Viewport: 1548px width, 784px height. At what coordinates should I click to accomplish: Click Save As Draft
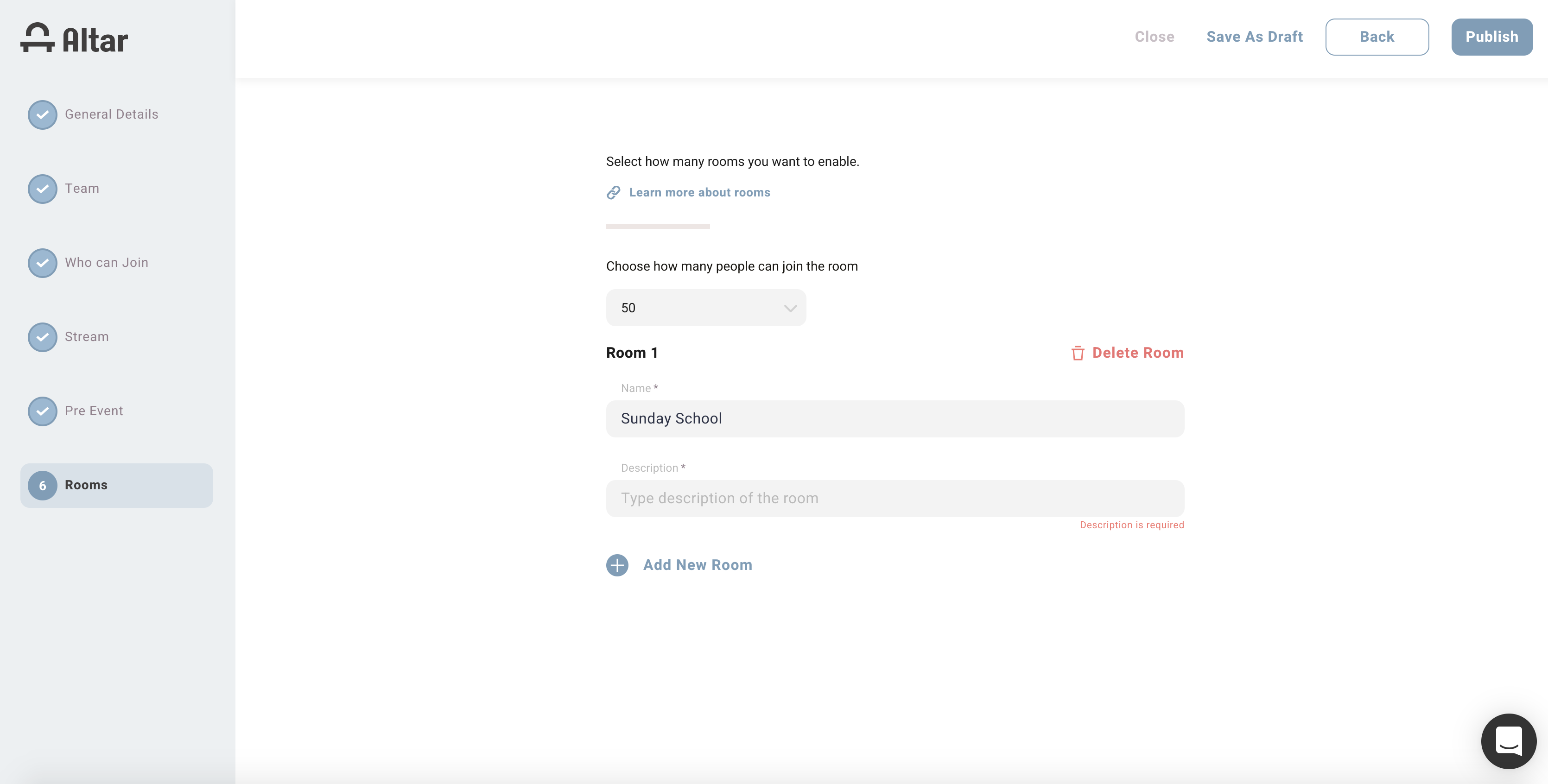[1254, 37]
